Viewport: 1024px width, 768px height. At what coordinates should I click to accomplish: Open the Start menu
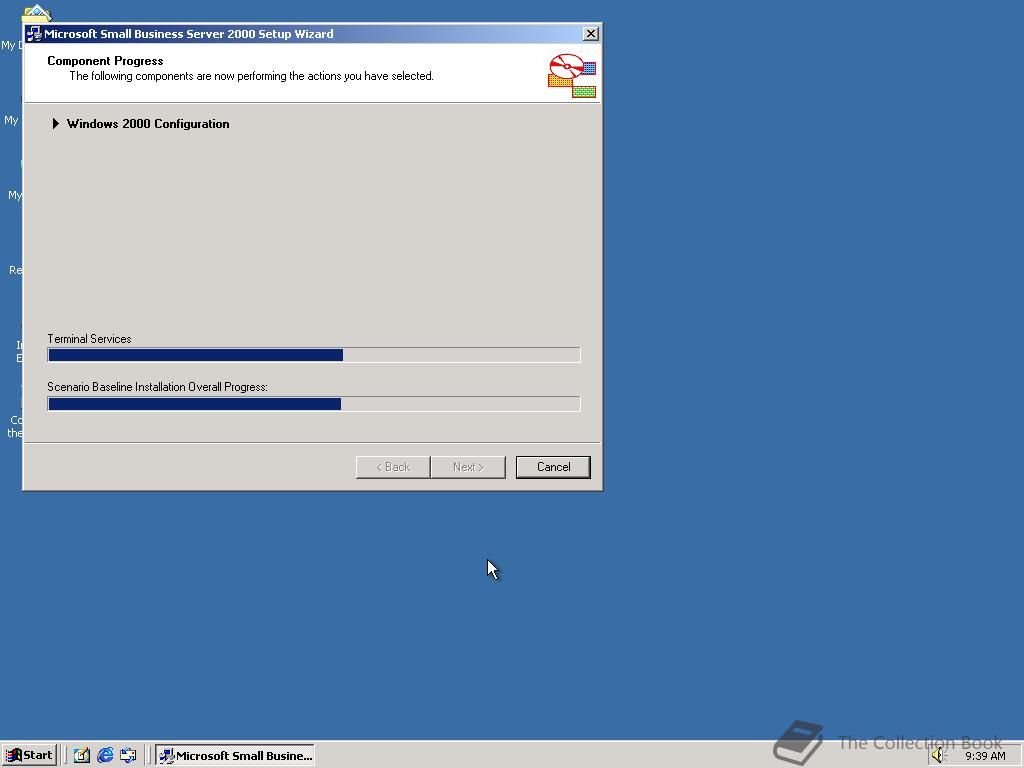click(x=29, y=755)
